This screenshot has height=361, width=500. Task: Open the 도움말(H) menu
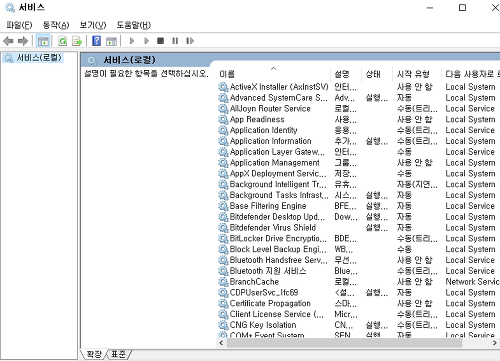point(134,25)
